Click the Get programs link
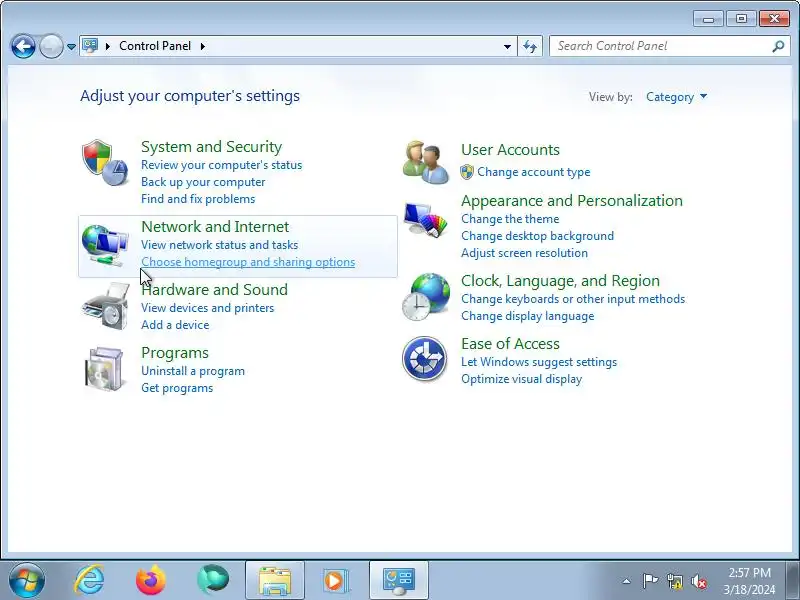 click(x=177, y=388)
